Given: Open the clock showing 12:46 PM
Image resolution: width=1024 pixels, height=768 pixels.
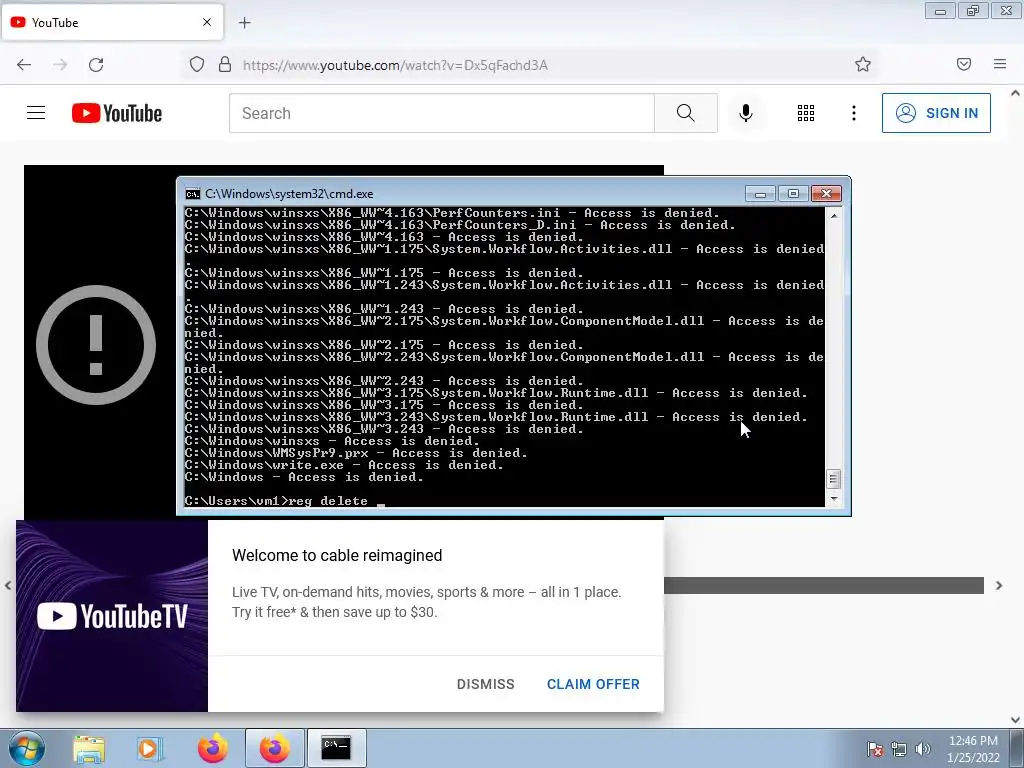Looking at the screenshot, I should (973, 749).
